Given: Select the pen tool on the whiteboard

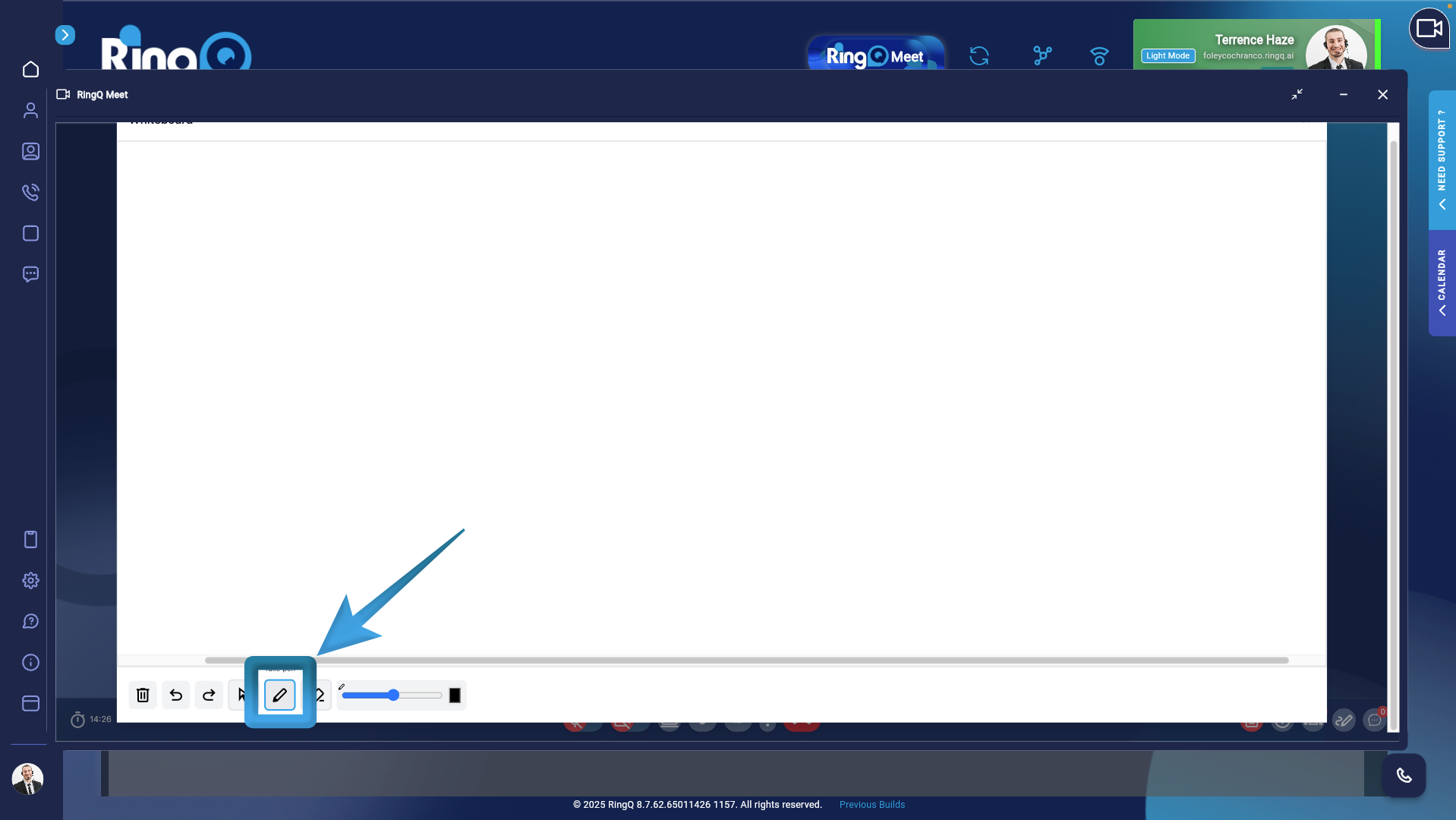Looking at the screenshot, I should [279, 695].
